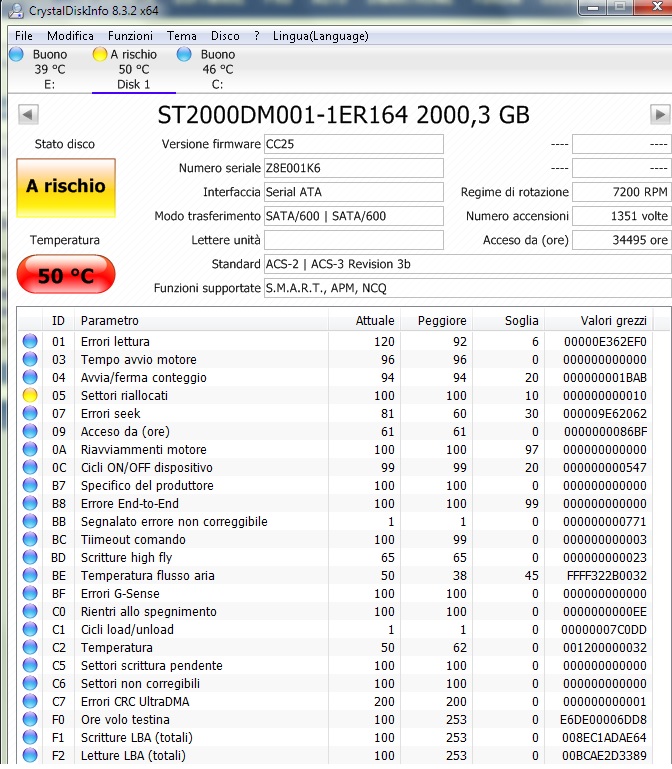The width and height of the screenshot is (672, 769).
Task: Click yellow status orb of Settori riallocati
Action: pos(30,395)
